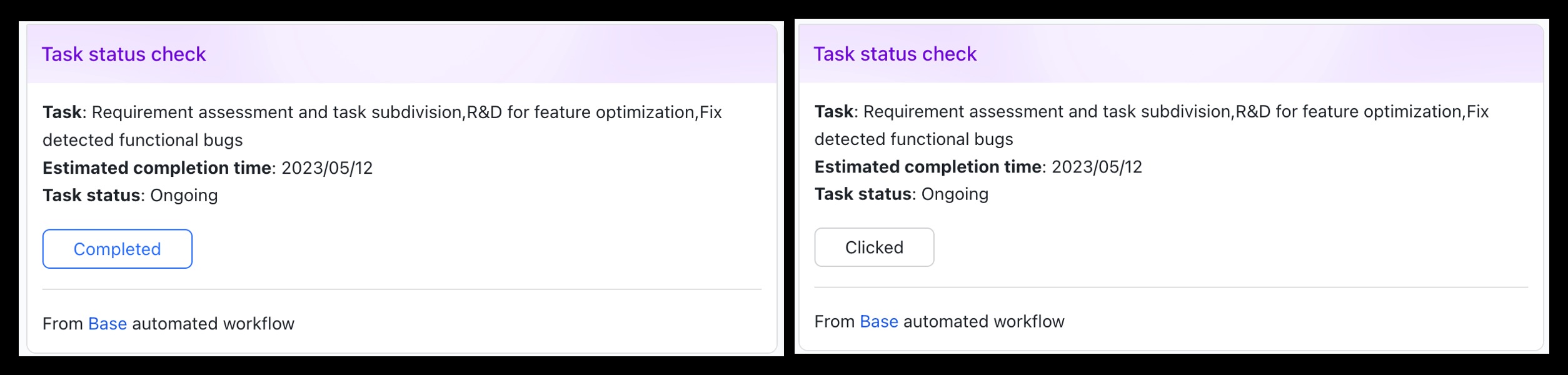Open Base link in the Clicked-button card

coord(878,321)
